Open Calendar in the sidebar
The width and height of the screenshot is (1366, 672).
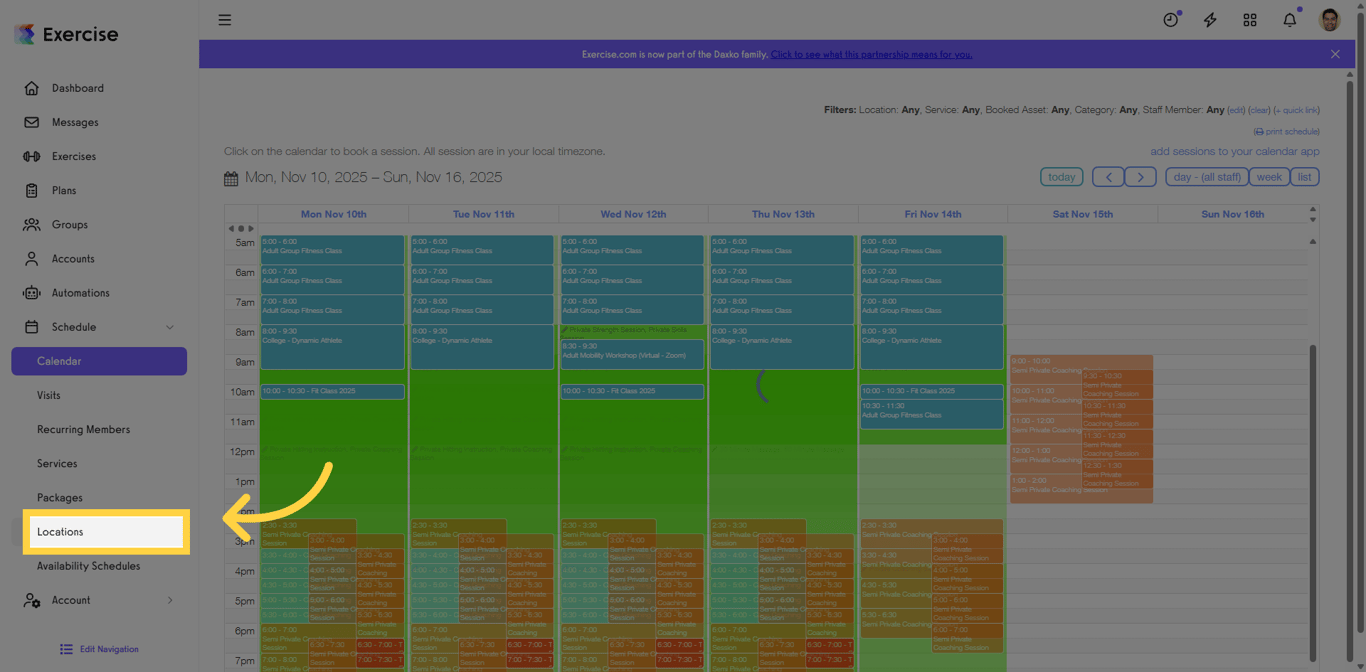pos(99,361)
